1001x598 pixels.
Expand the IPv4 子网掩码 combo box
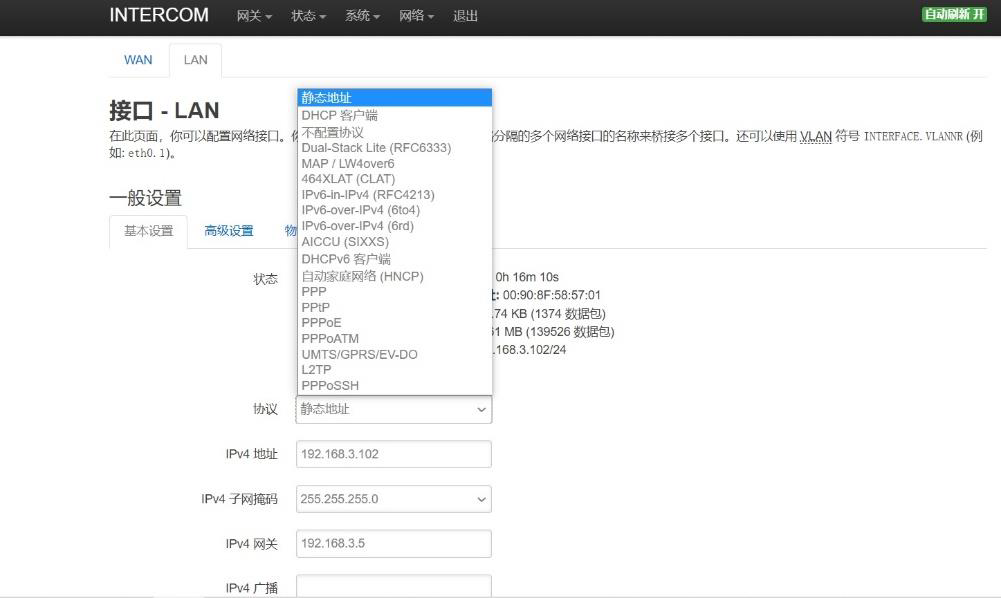point(393,498)
